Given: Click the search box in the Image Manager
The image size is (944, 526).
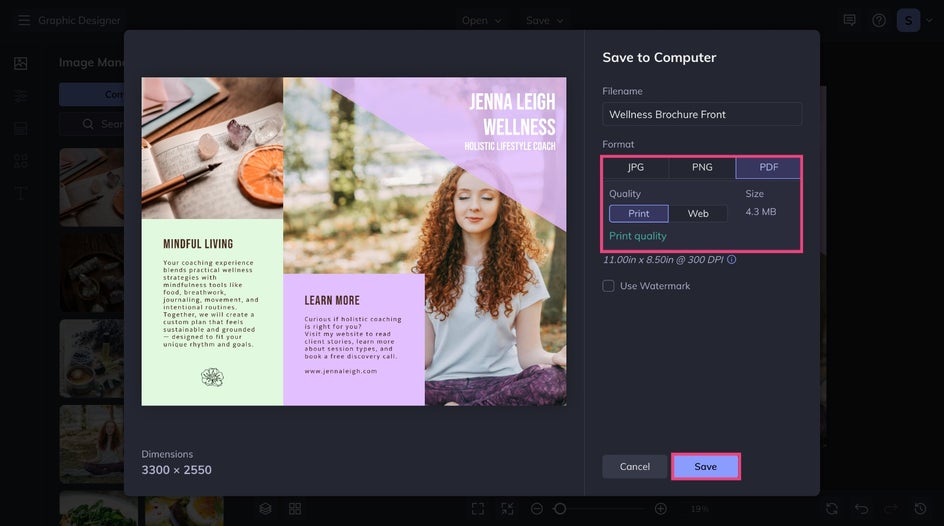Looking at the screenshot, I should click(x=92, y=124).
